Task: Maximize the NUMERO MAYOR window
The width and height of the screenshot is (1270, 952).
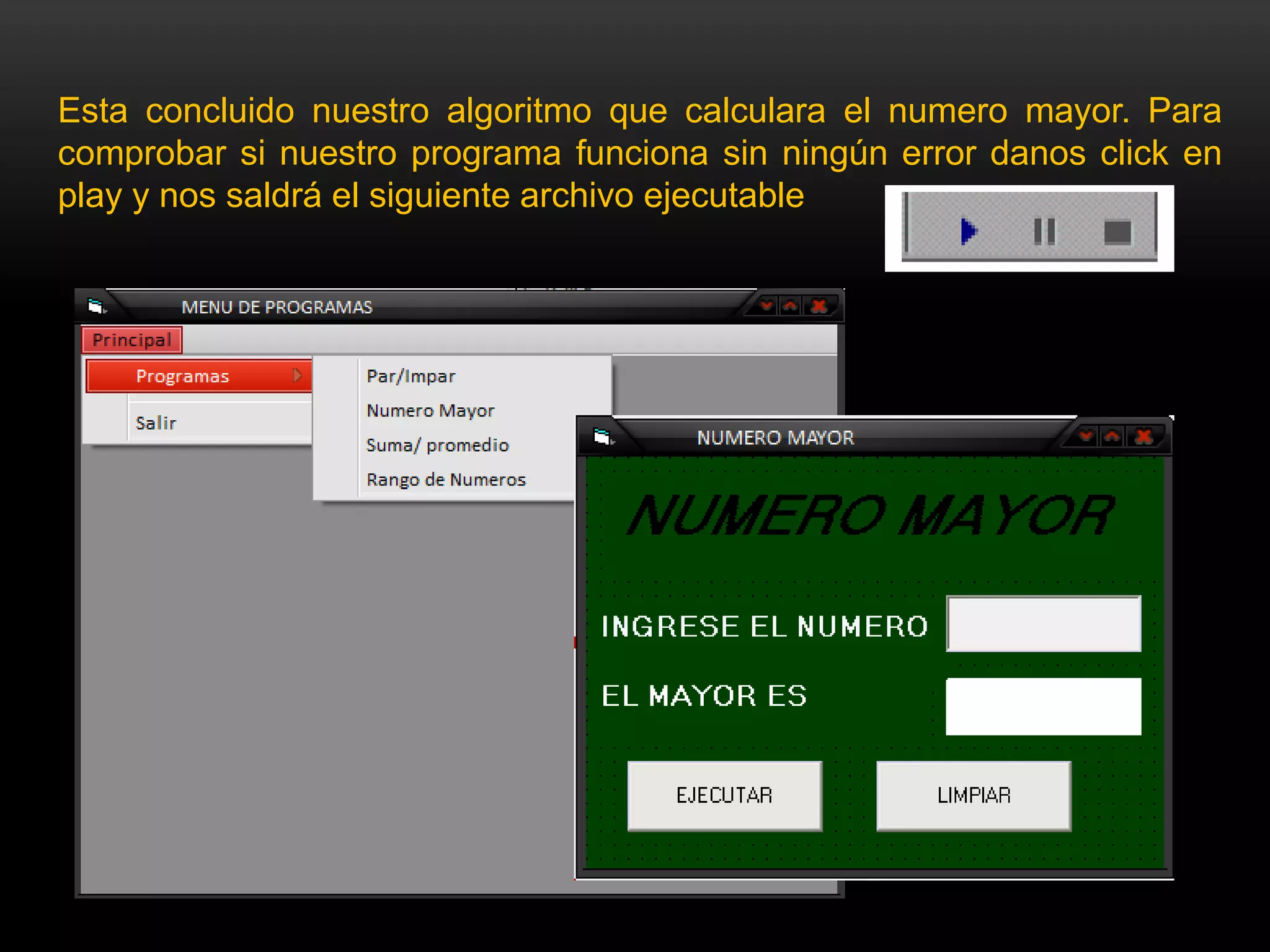Action: 1112,436
